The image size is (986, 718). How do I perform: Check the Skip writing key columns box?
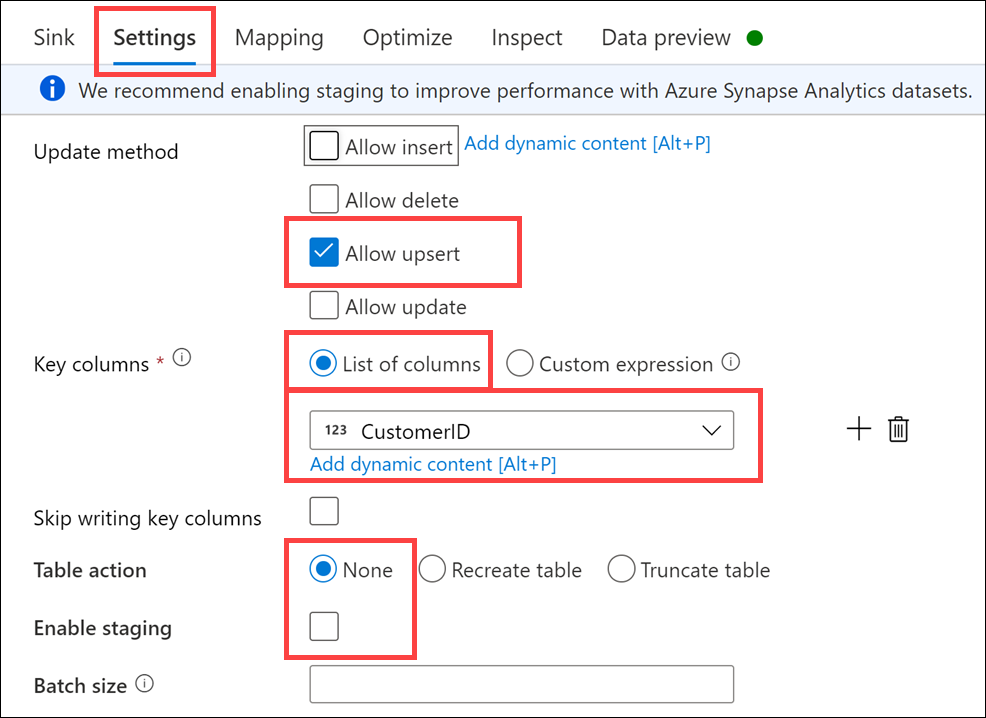pyautogui.click(x=324, y=511)
